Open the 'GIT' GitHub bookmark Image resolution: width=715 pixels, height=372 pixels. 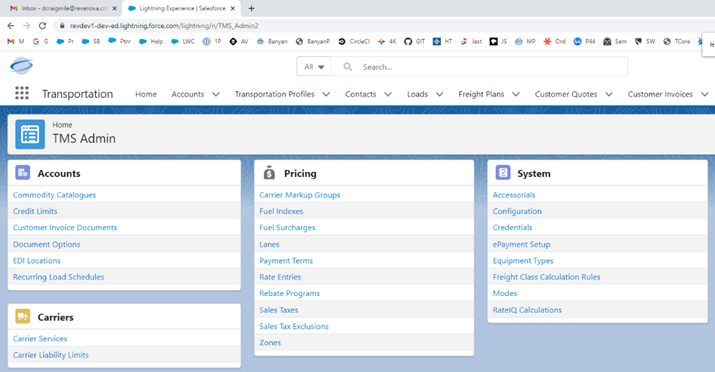[414, 41]
